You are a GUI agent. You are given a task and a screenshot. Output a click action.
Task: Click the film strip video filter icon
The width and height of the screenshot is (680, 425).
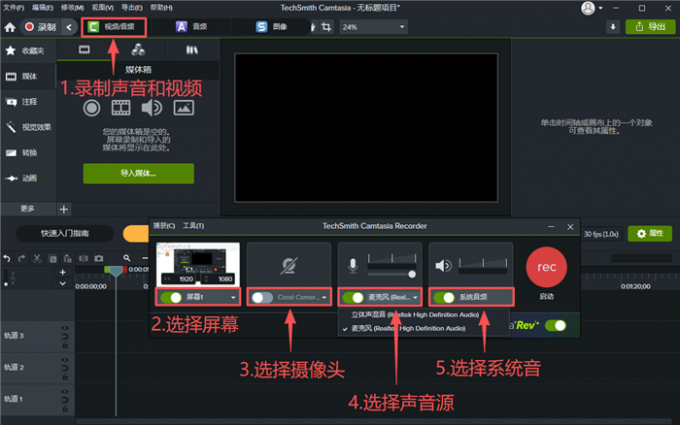coord(121,108)
